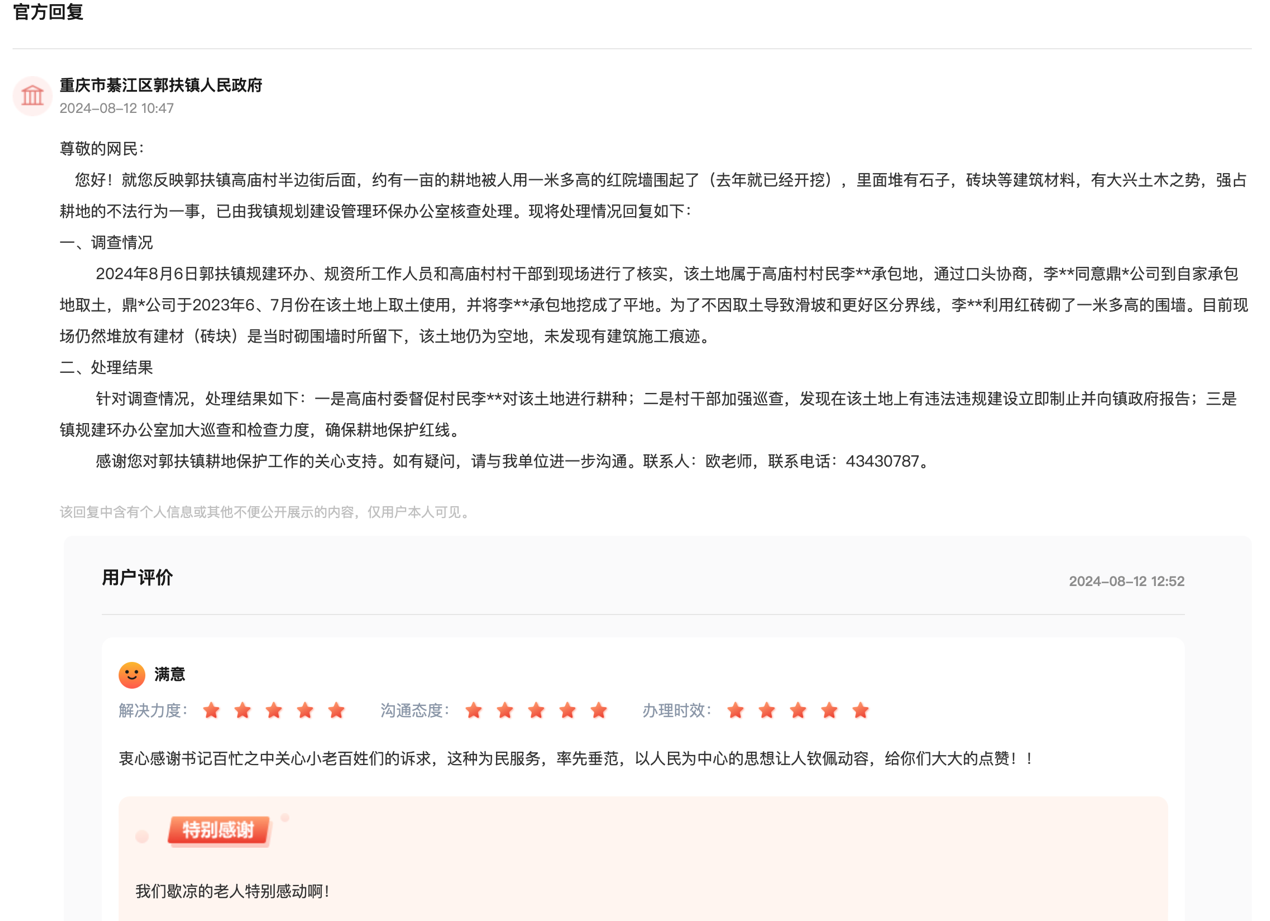This screenshot has height=921, width=1270.
Task: Click the last star of the 办理时效 rating
Action: [860, 710]
